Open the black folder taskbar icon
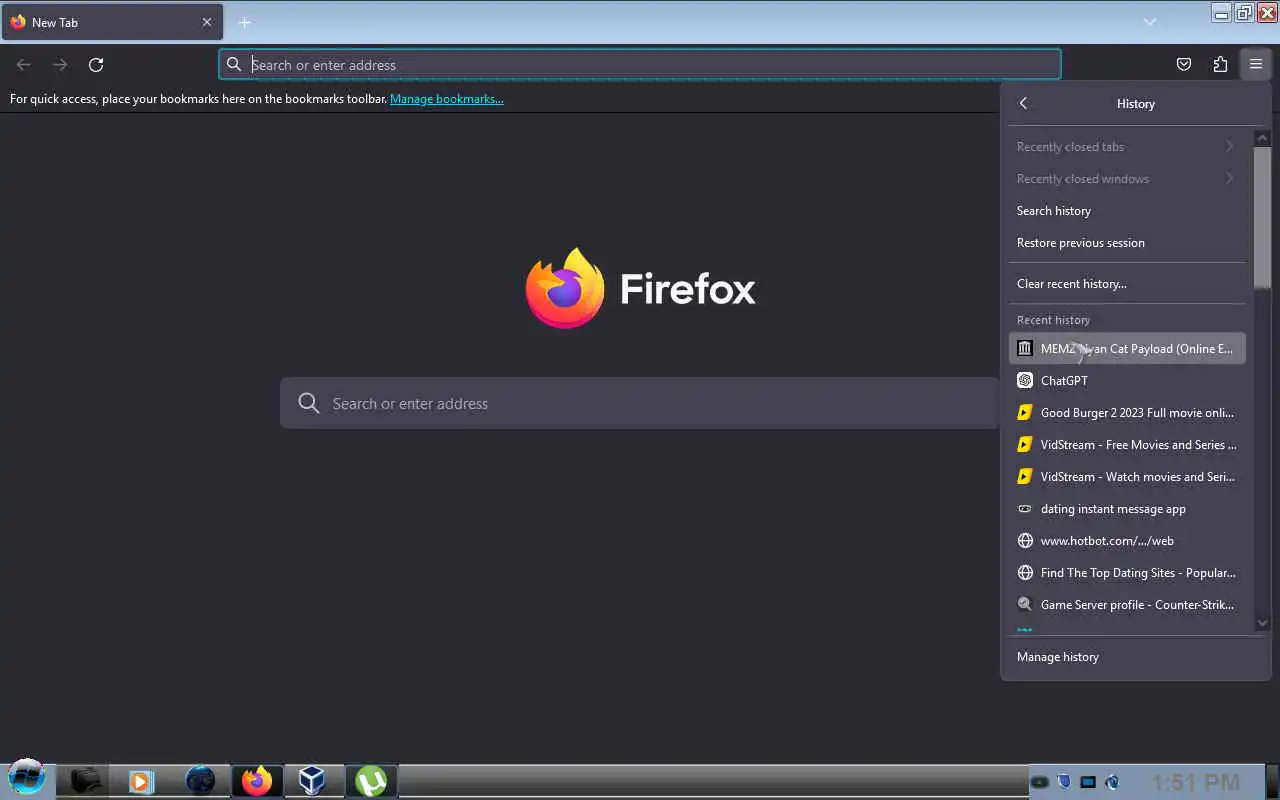1280x800 pixels. [x=85, y=780]
